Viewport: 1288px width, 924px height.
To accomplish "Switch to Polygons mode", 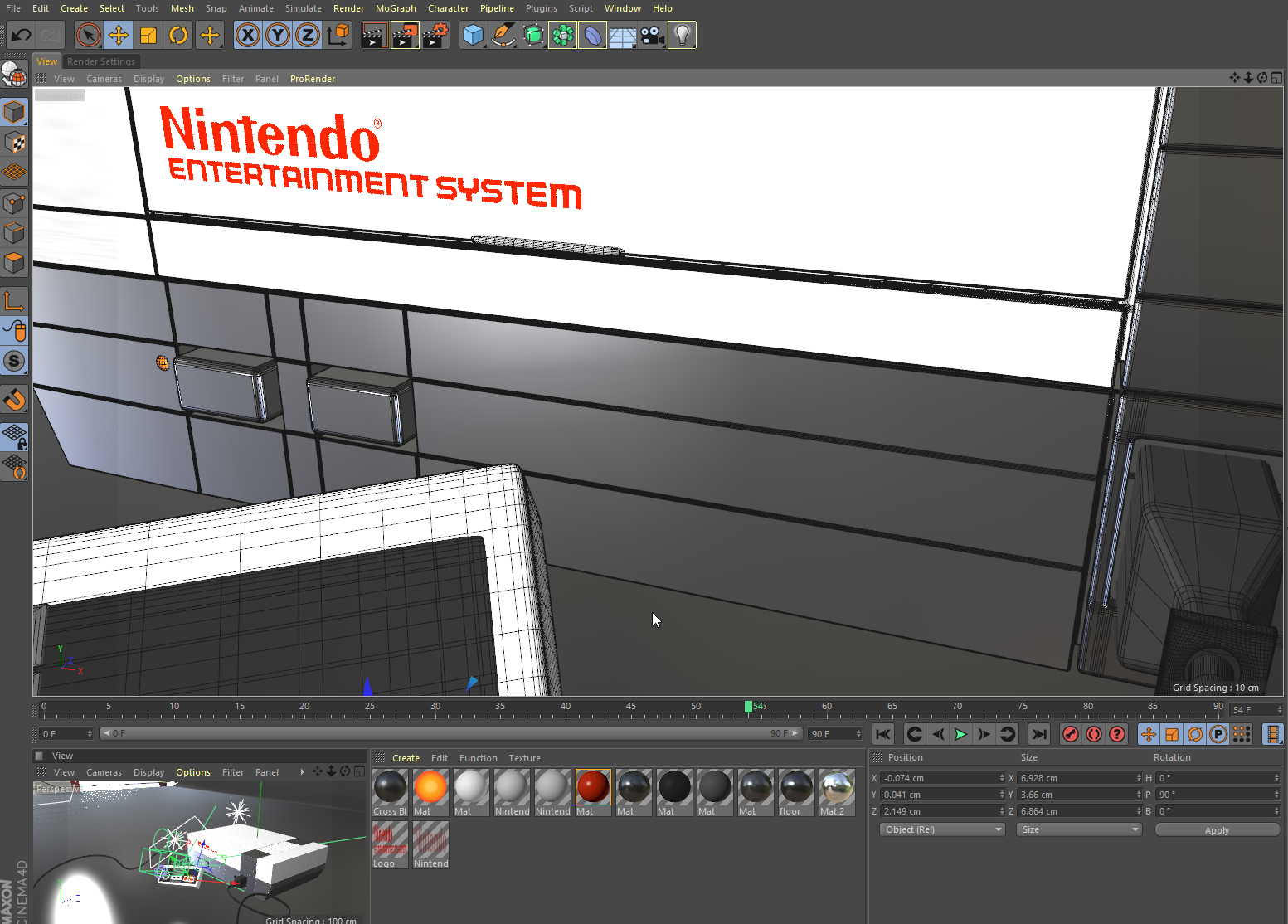I will tap(14, 263).
